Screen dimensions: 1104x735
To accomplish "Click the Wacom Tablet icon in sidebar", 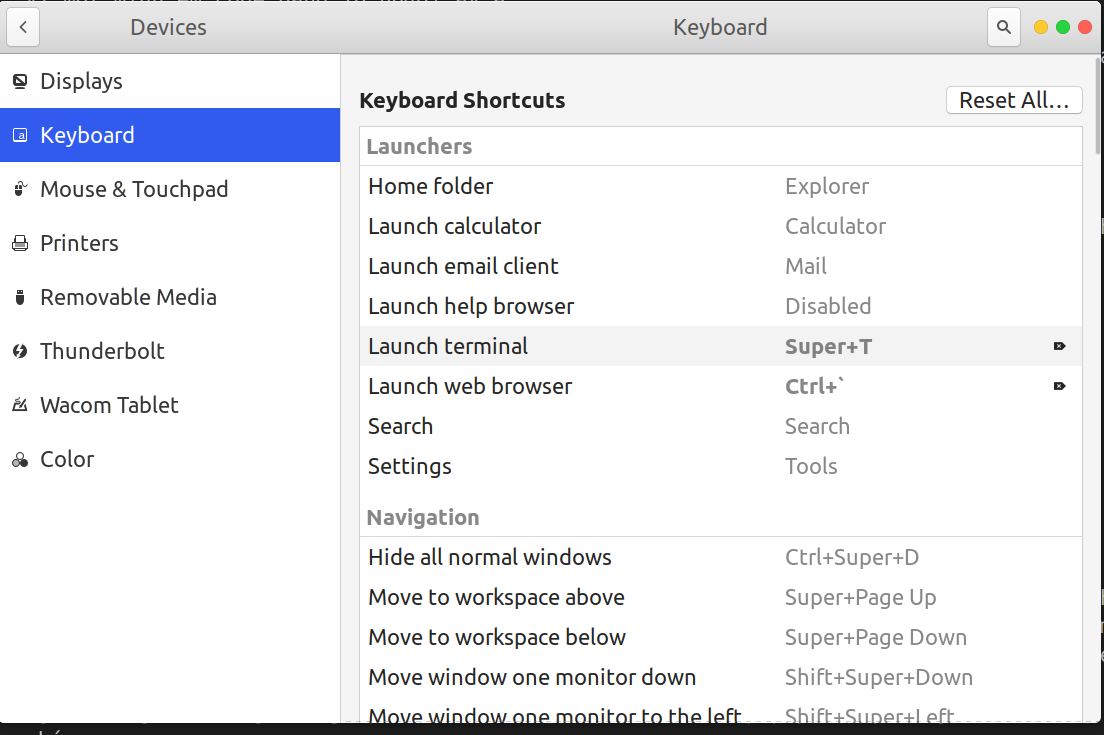I will (20, 405).
